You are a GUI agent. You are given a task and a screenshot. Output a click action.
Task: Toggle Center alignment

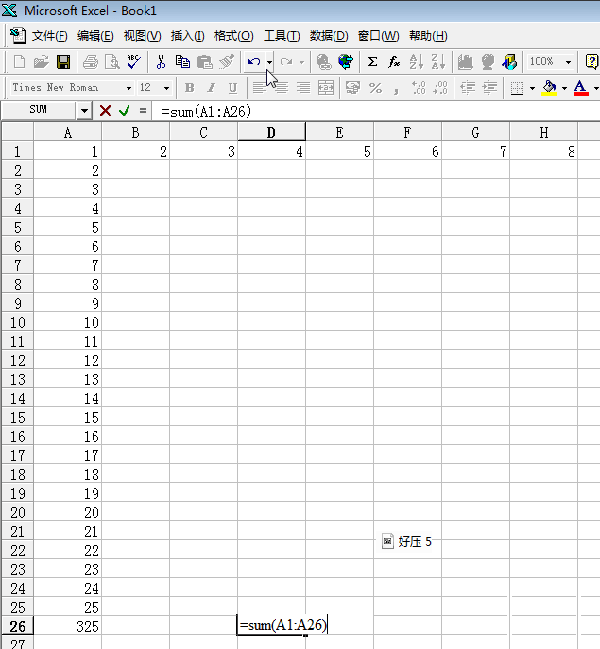tap(281, 88)
